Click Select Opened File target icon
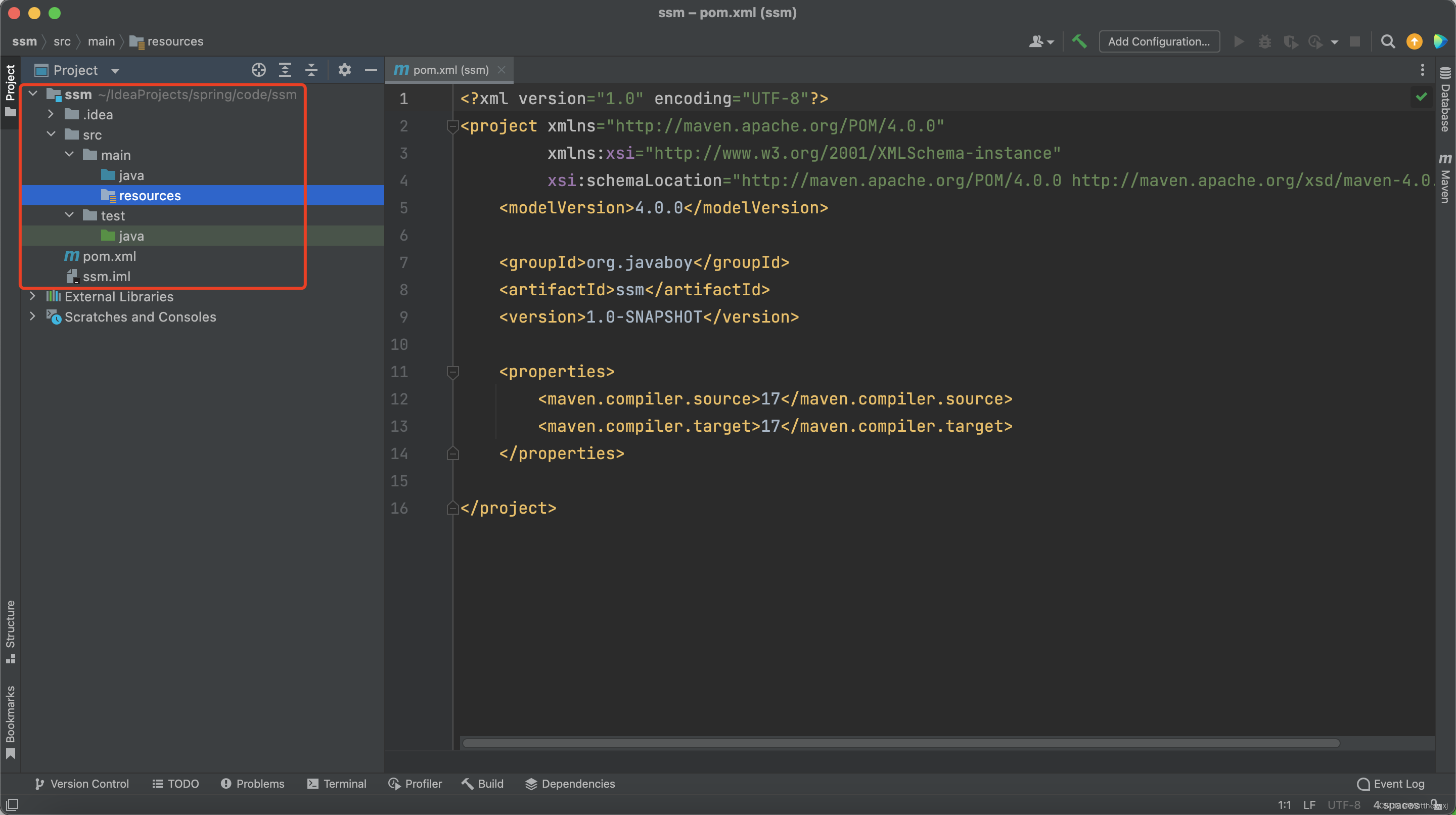Screen dimensions: 1456x815 tap(258, 70)
